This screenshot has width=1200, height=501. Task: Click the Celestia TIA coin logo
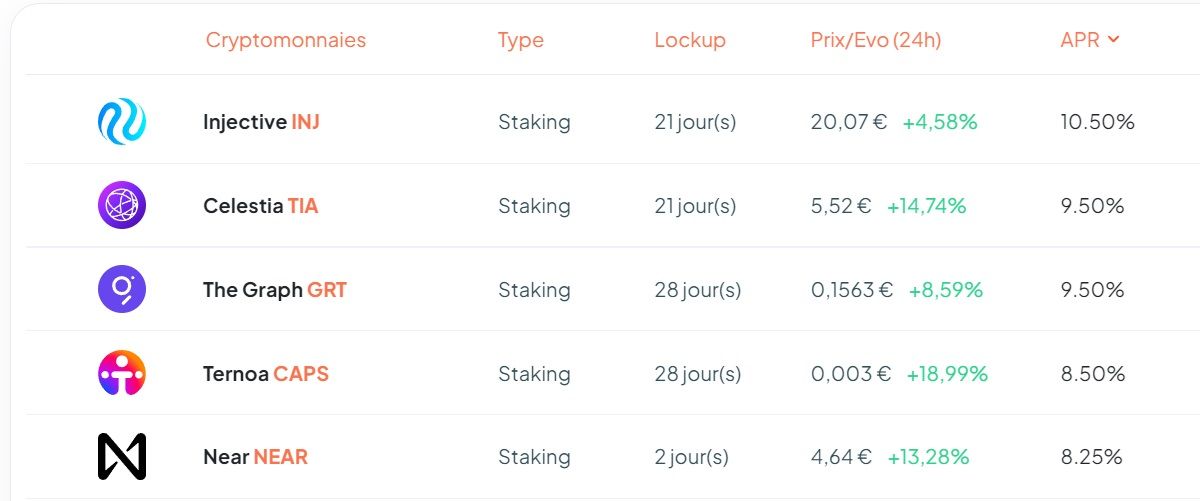tap(122, 206)
